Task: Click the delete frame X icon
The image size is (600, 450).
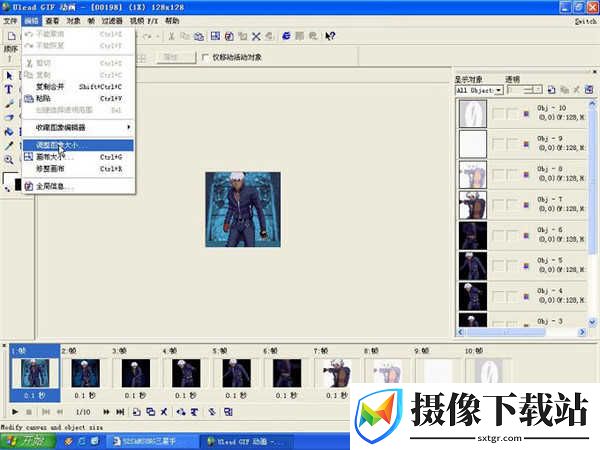Action: [x=164, y=412]
